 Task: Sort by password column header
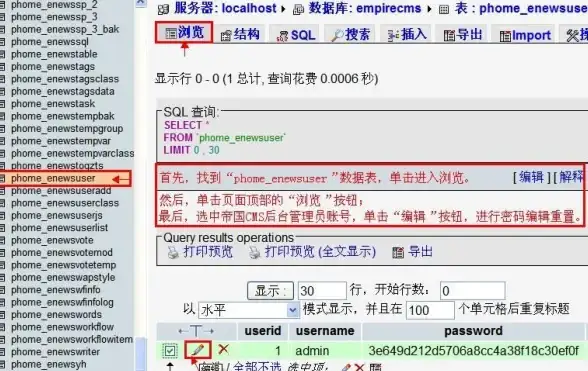pos(473,331)
